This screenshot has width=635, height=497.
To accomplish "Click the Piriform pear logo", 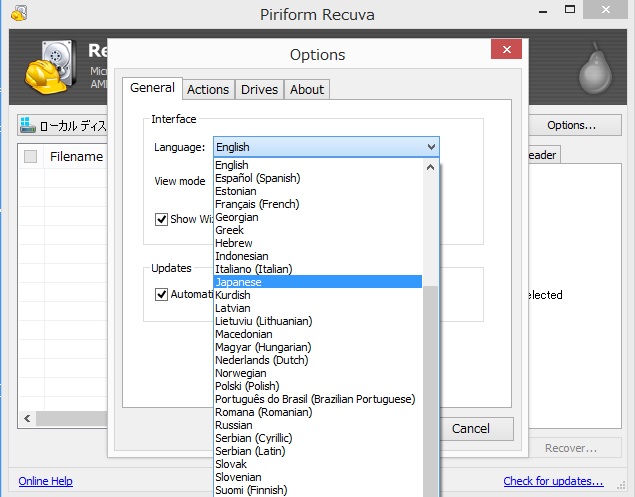I will click(595, 68).
